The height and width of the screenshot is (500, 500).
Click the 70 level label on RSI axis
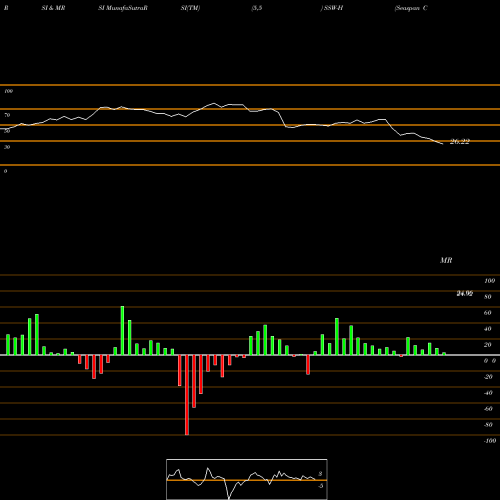pos(7,115)
